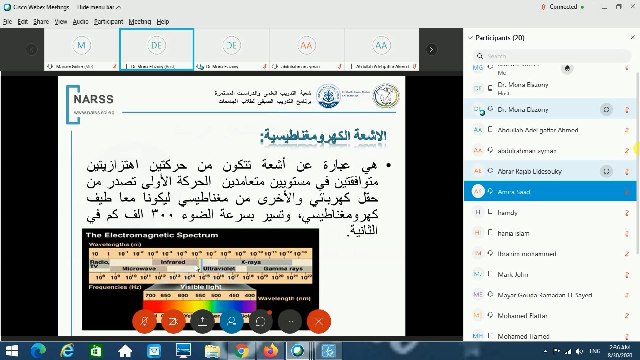Open the Edit menu
Screen dimensions: 640x360
coord(22,22)
